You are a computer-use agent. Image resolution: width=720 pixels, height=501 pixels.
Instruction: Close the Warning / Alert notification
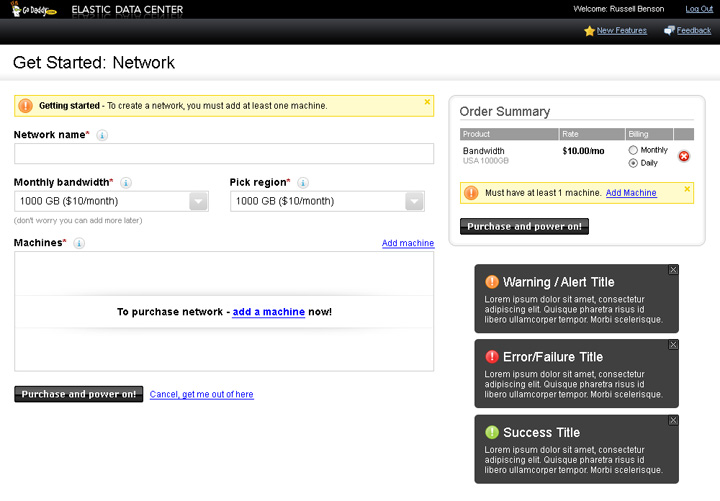[x=673, y=270]
